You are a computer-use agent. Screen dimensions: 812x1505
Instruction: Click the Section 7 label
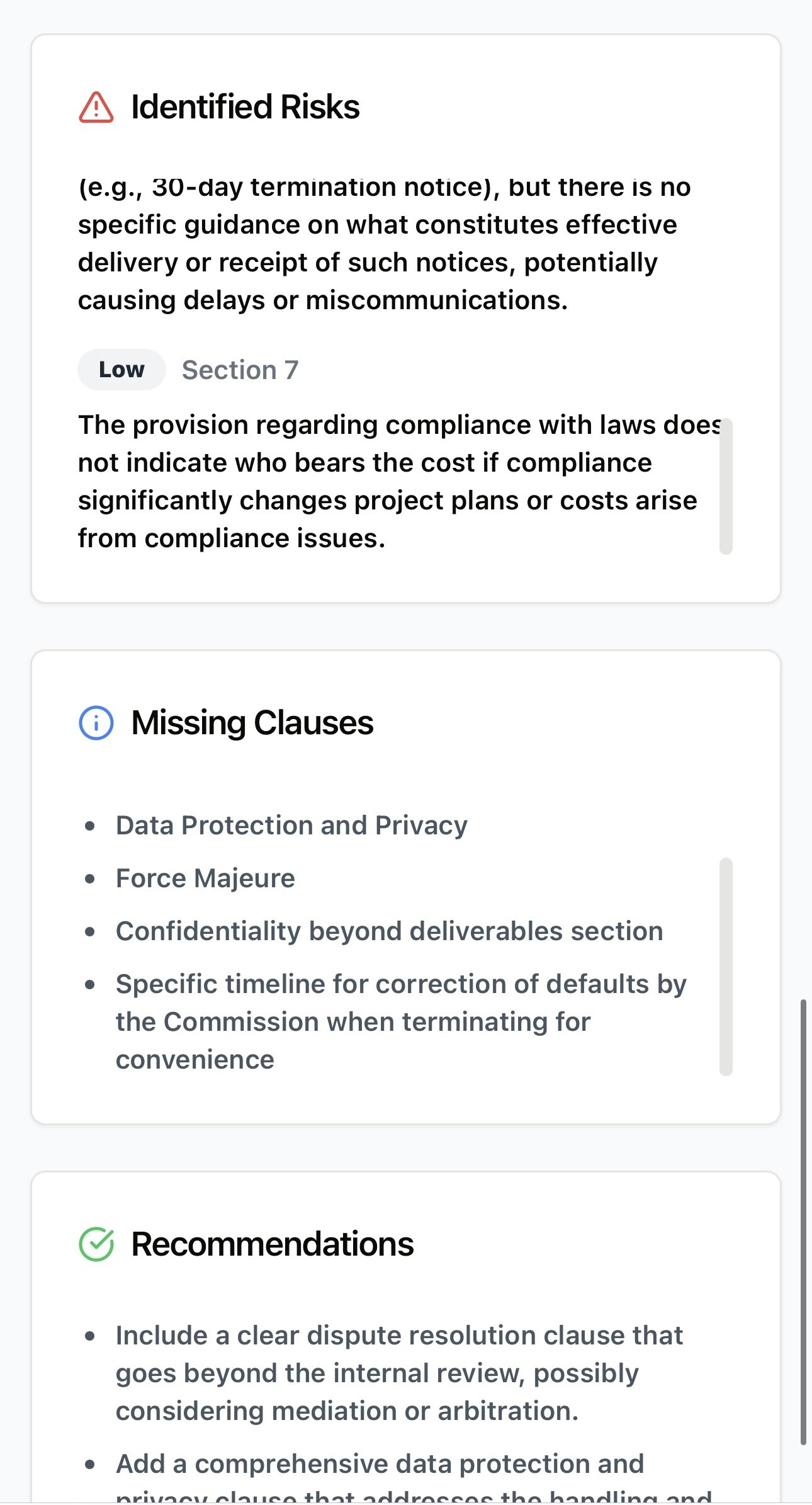click(x=240, y=370)
